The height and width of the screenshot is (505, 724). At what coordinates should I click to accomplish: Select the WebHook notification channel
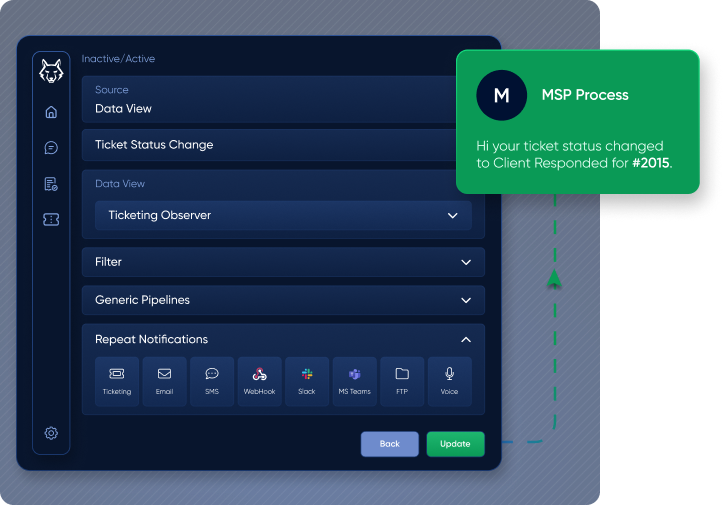(x=259, y=381)
